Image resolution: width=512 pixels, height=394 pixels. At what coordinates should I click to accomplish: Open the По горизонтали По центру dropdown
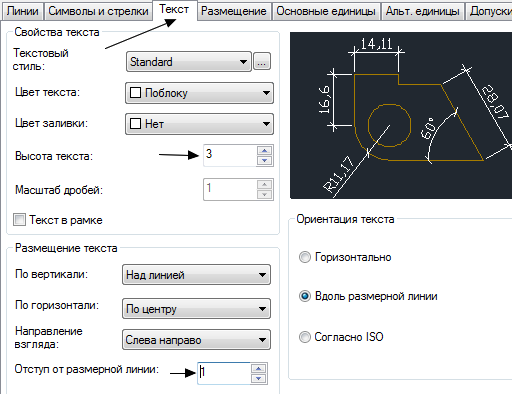pos(196,309)
